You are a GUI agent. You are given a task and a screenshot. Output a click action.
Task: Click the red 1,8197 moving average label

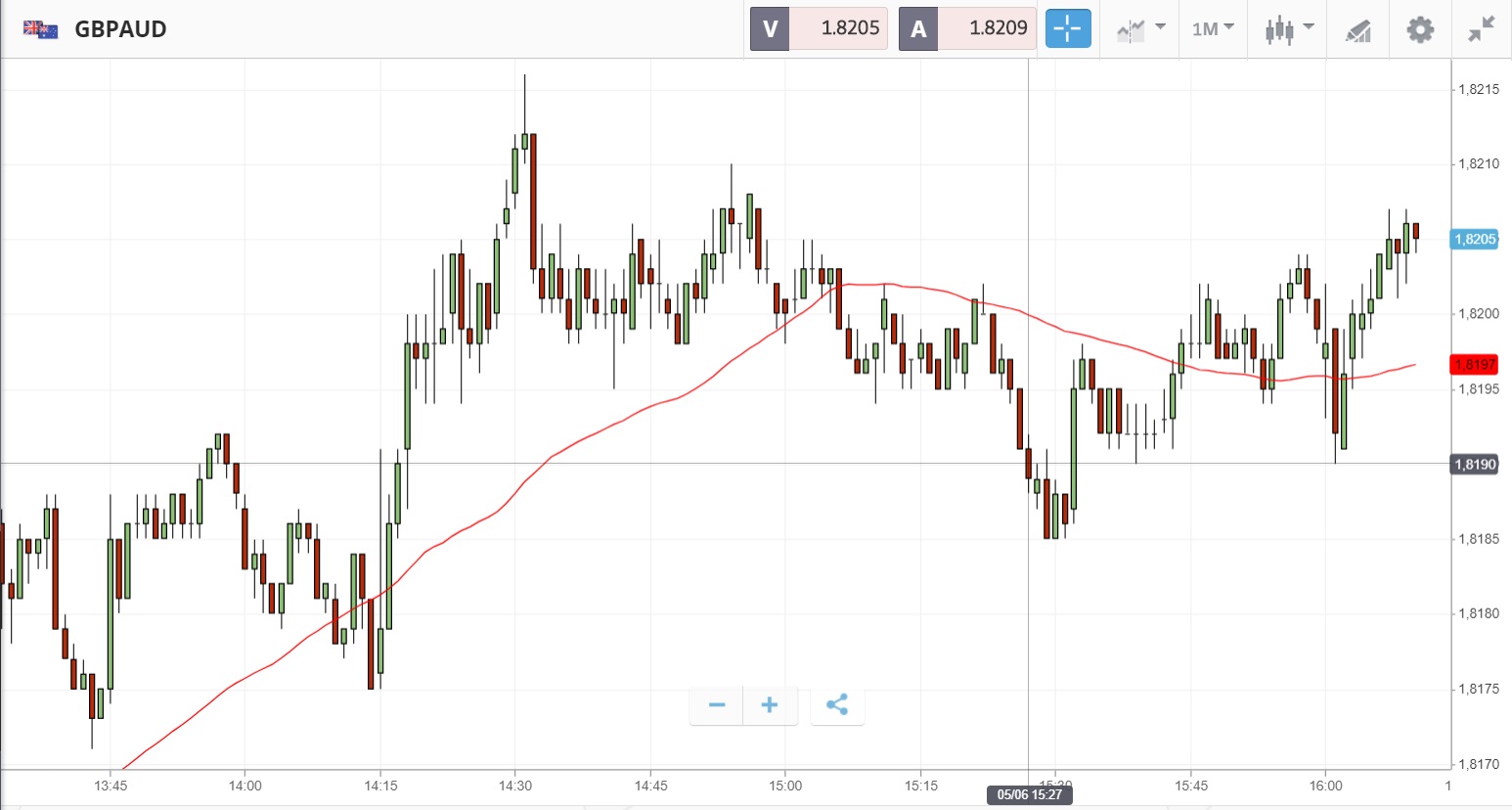tap(1475, 365)
